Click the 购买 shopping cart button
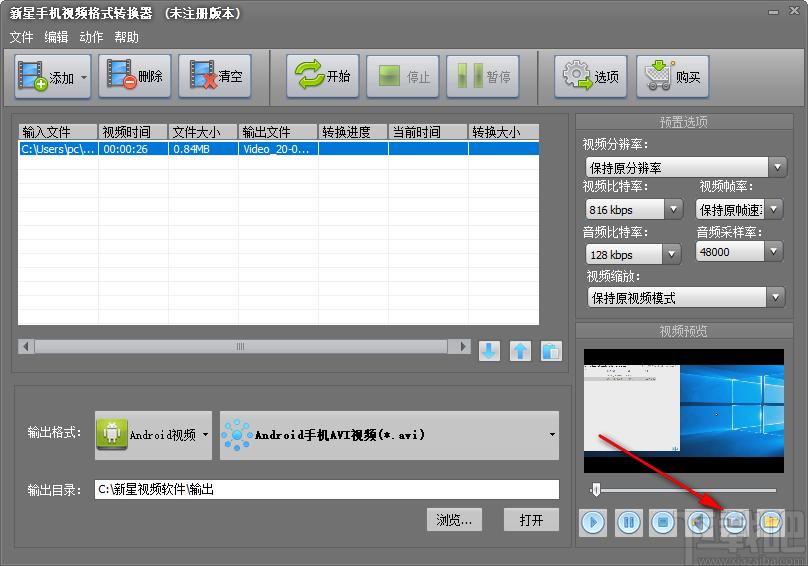Screen dimensions: 808x566 [672, 76]
